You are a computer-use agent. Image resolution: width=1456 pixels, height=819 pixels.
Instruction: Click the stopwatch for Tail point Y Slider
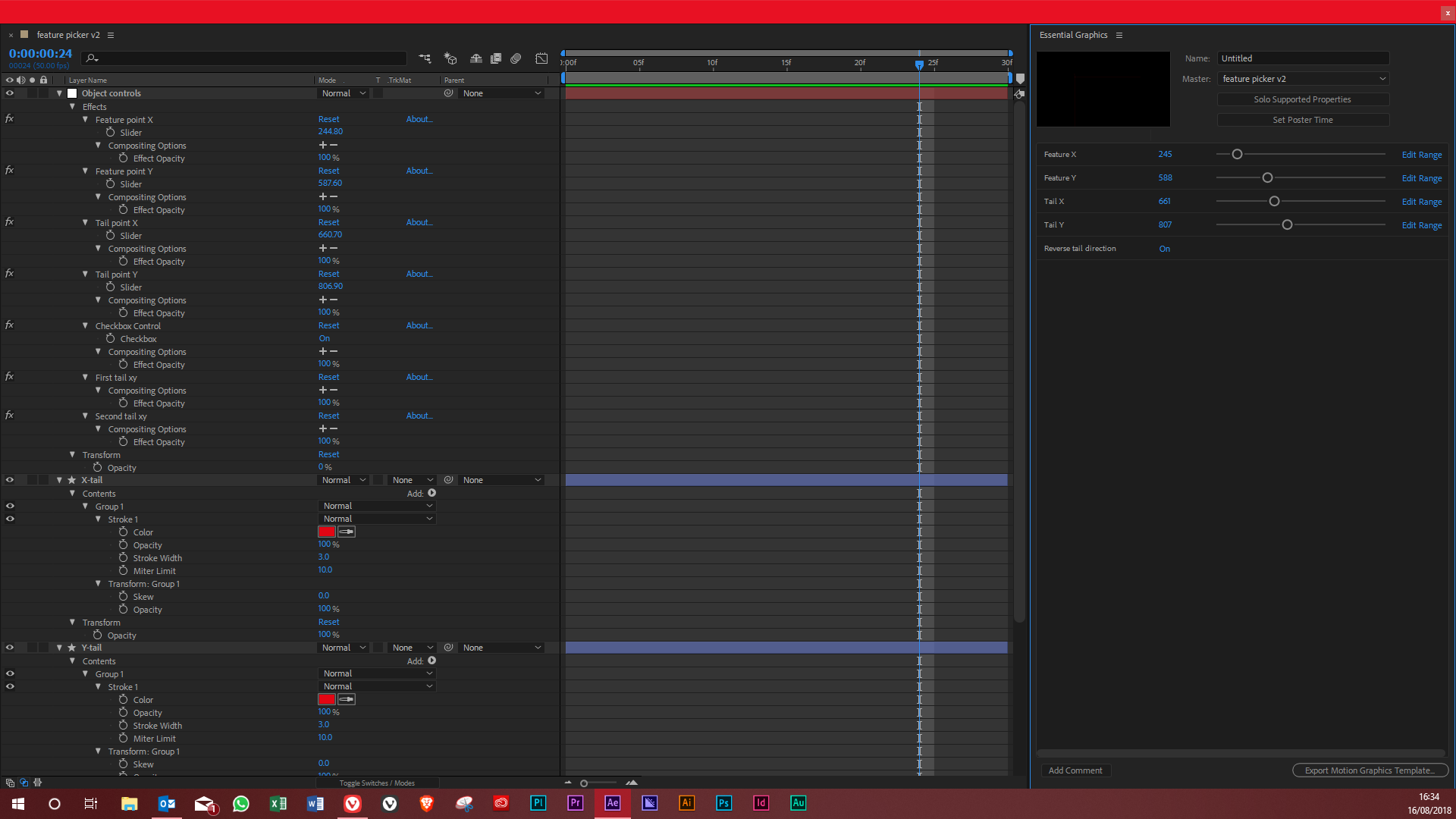tap(111, 287)
